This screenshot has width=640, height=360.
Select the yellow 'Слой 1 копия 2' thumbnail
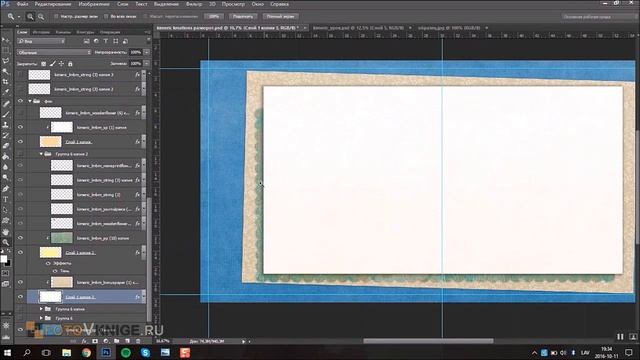[x=50, y=253]
